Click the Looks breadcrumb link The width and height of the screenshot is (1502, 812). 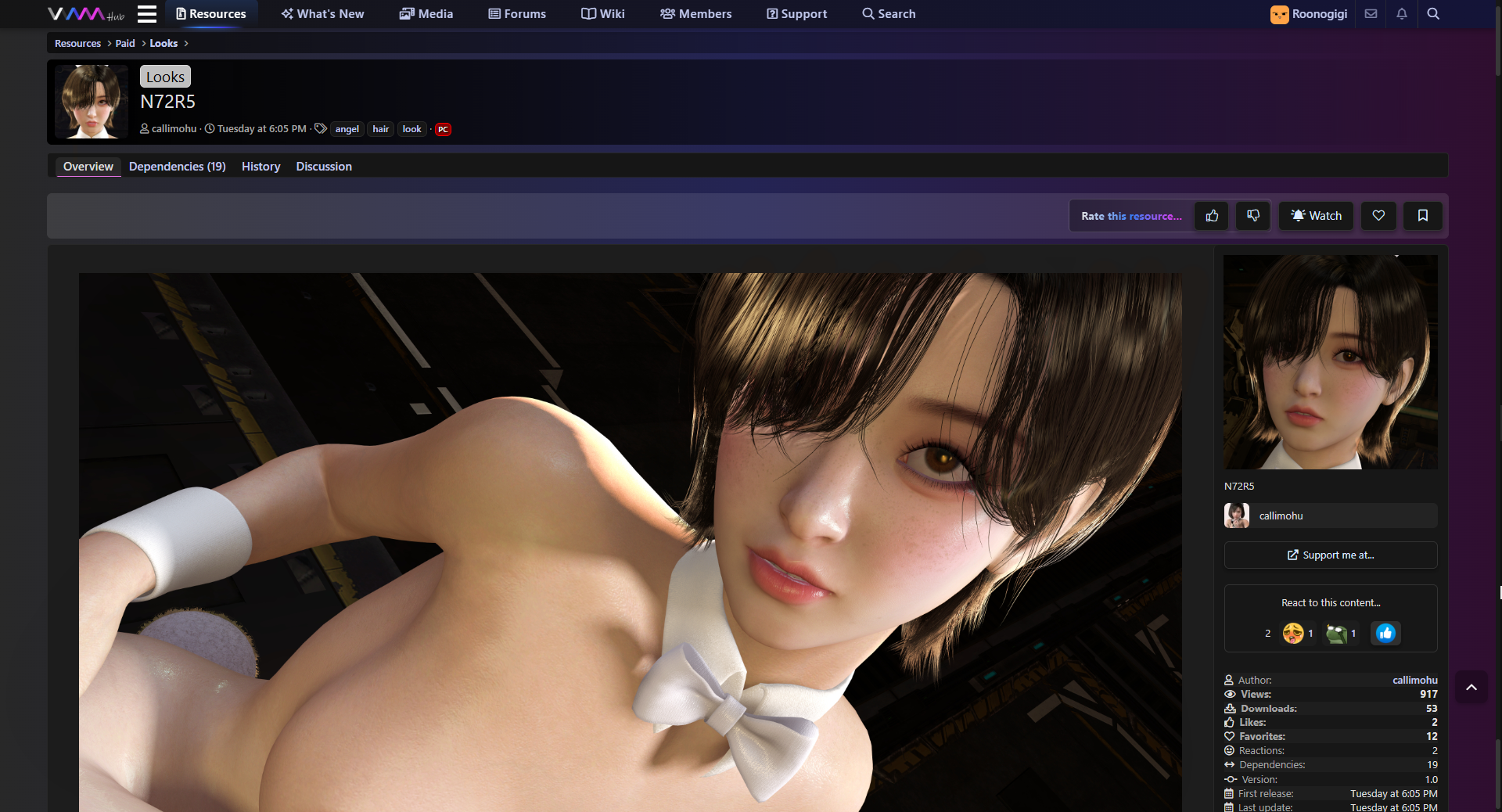163,44
